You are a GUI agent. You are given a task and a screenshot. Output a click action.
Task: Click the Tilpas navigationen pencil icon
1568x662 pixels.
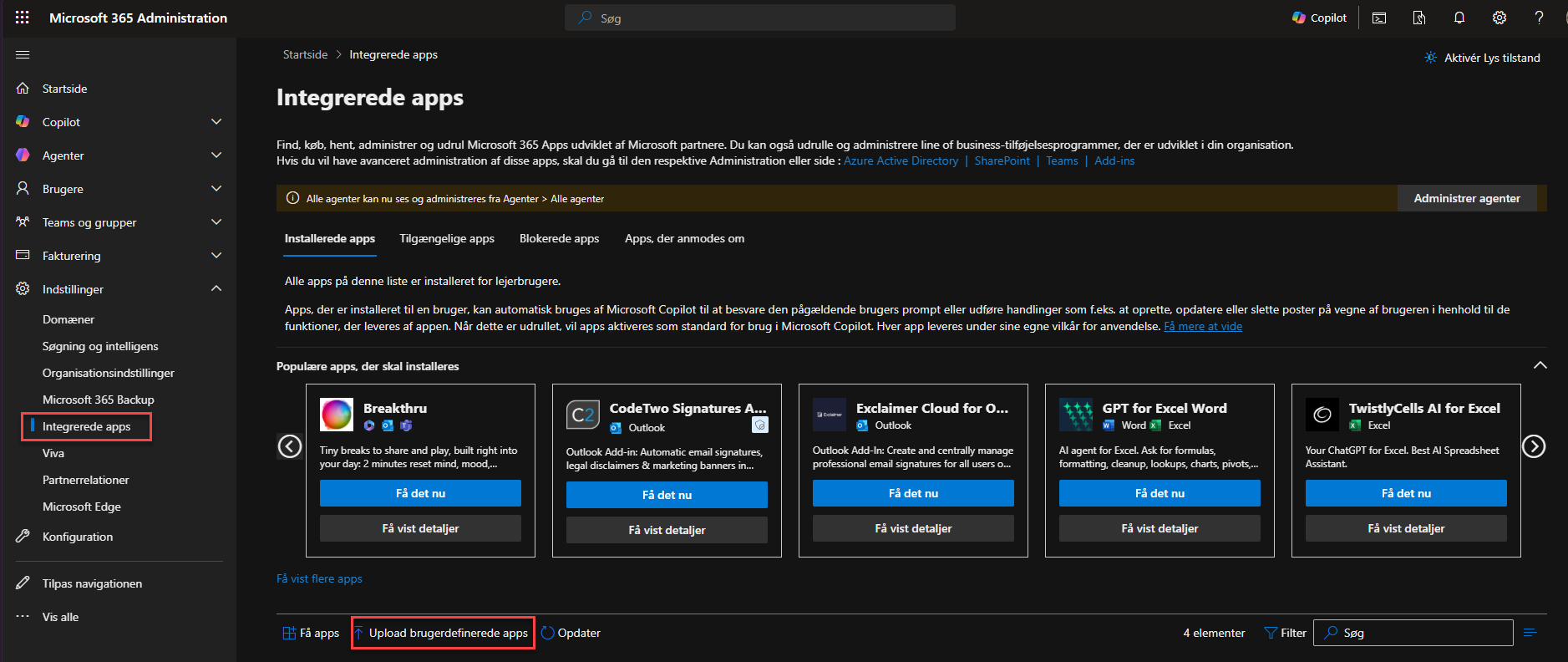click(23, 583)
